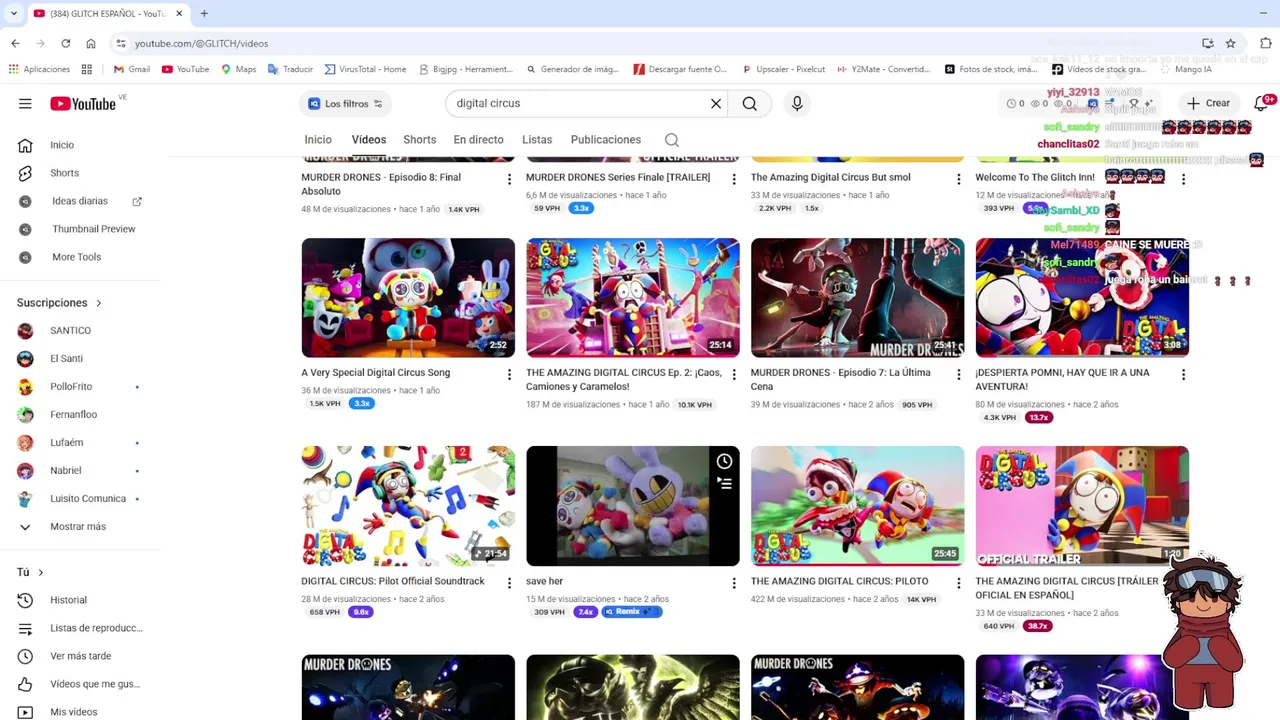This screenshot has width=1280, height=720.
Task: Open Ideas diarias in the sidebar
Action: click(80, 201)
